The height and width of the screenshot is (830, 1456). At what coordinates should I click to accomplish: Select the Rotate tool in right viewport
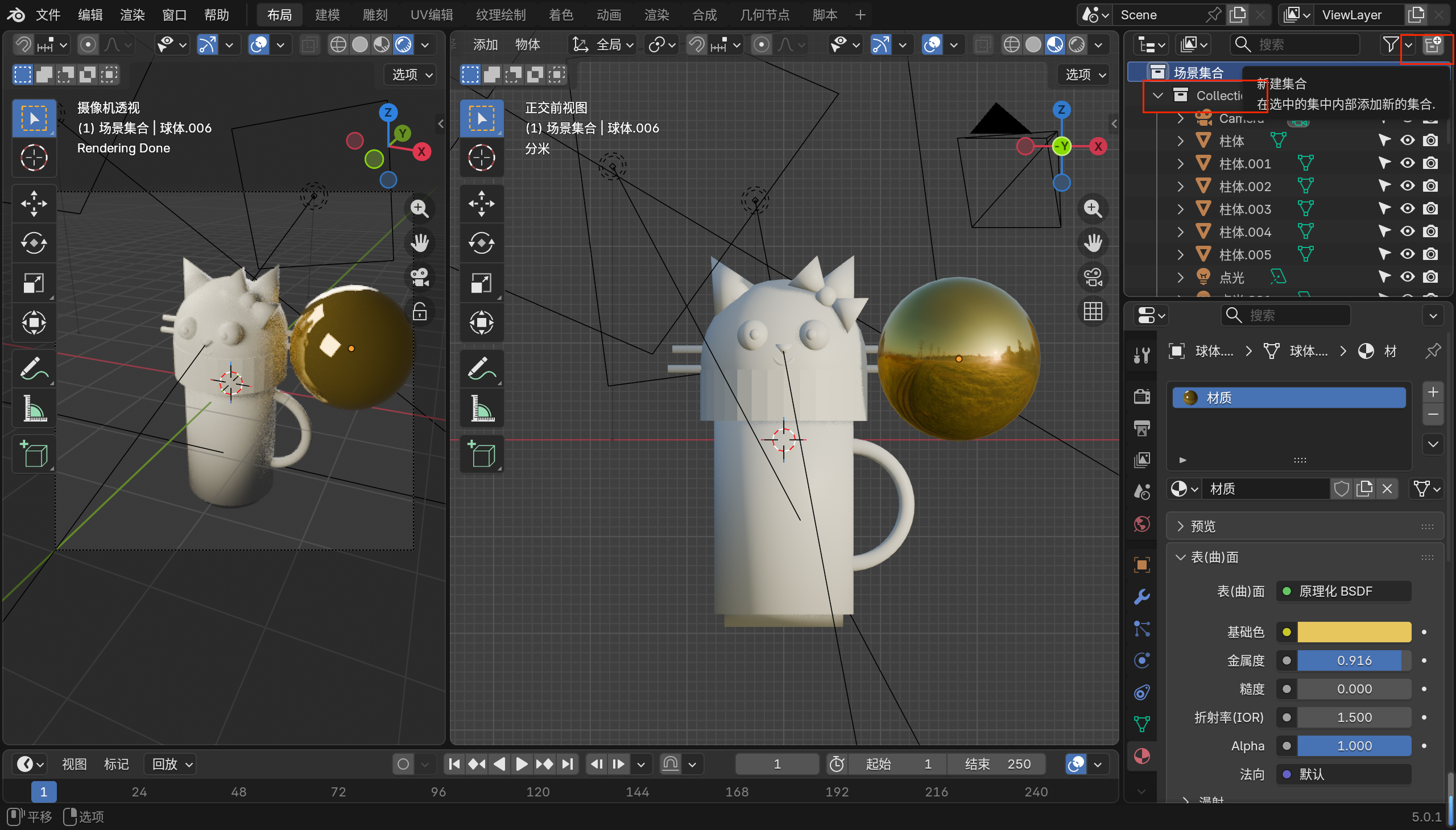click(482, 243)
